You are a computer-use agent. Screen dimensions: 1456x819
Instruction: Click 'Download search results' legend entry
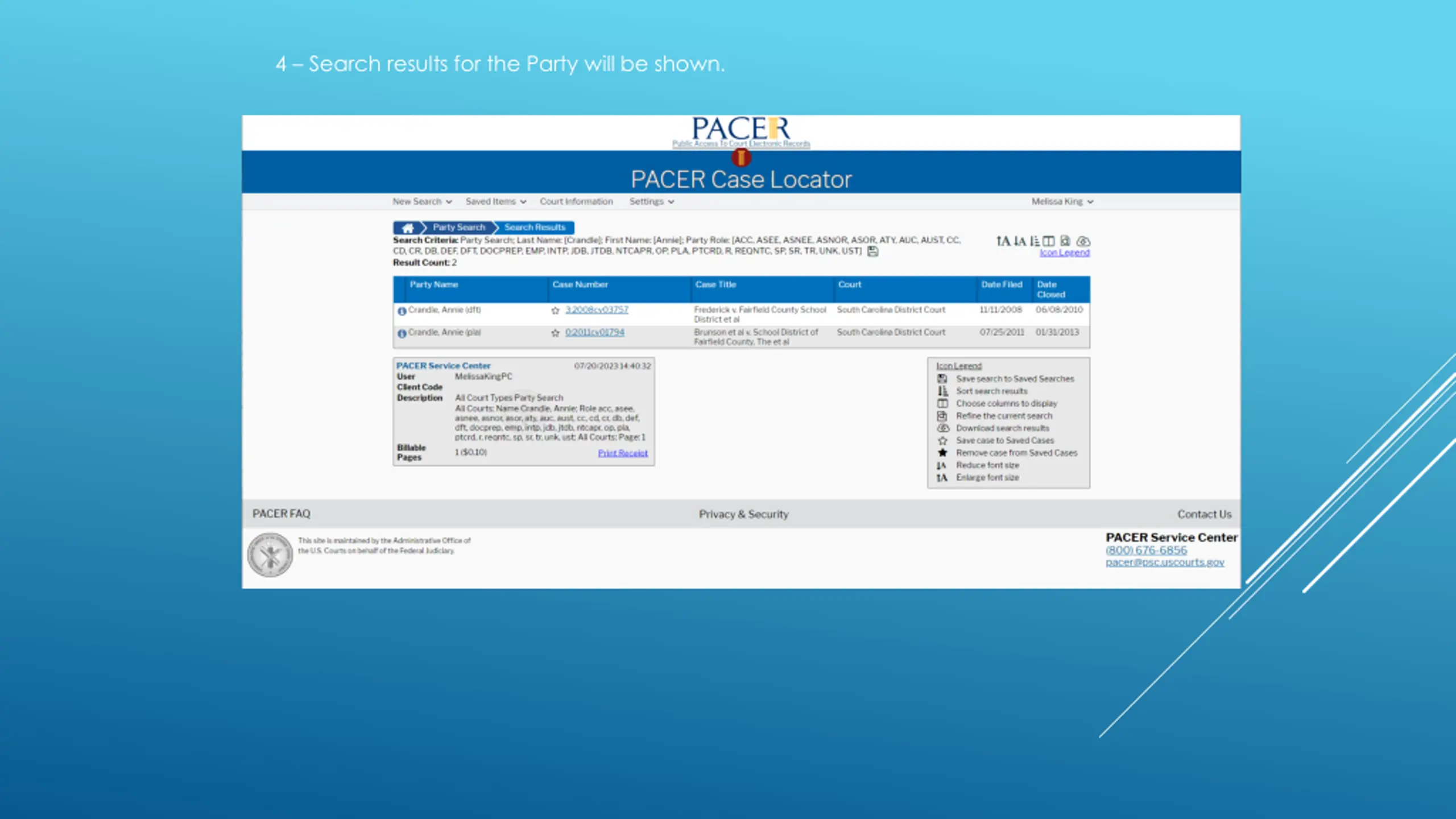pyautogui.click(x=1002, y=428)
